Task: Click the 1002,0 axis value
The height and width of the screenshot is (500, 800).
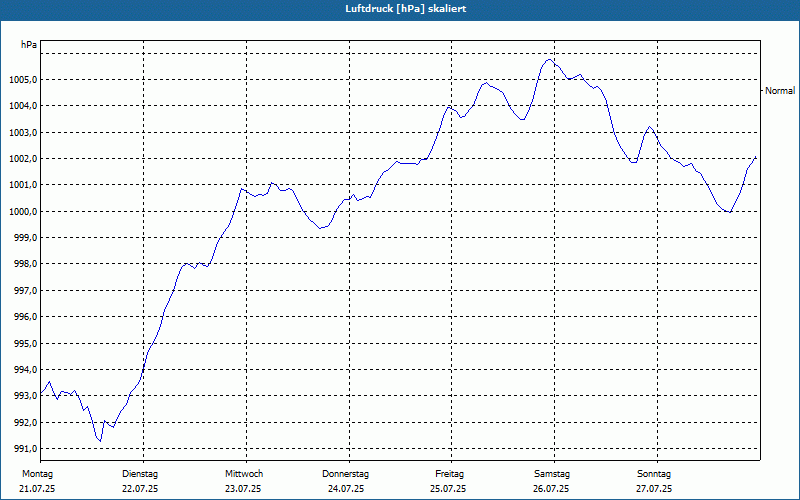Action: 23,159
